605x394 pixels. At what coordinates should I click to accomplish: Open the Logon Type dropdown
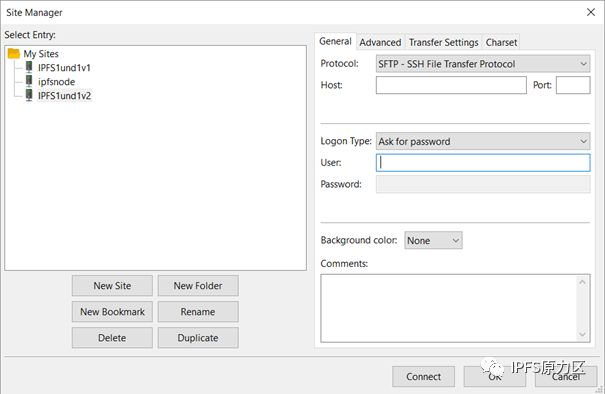[x=483, y=141]
